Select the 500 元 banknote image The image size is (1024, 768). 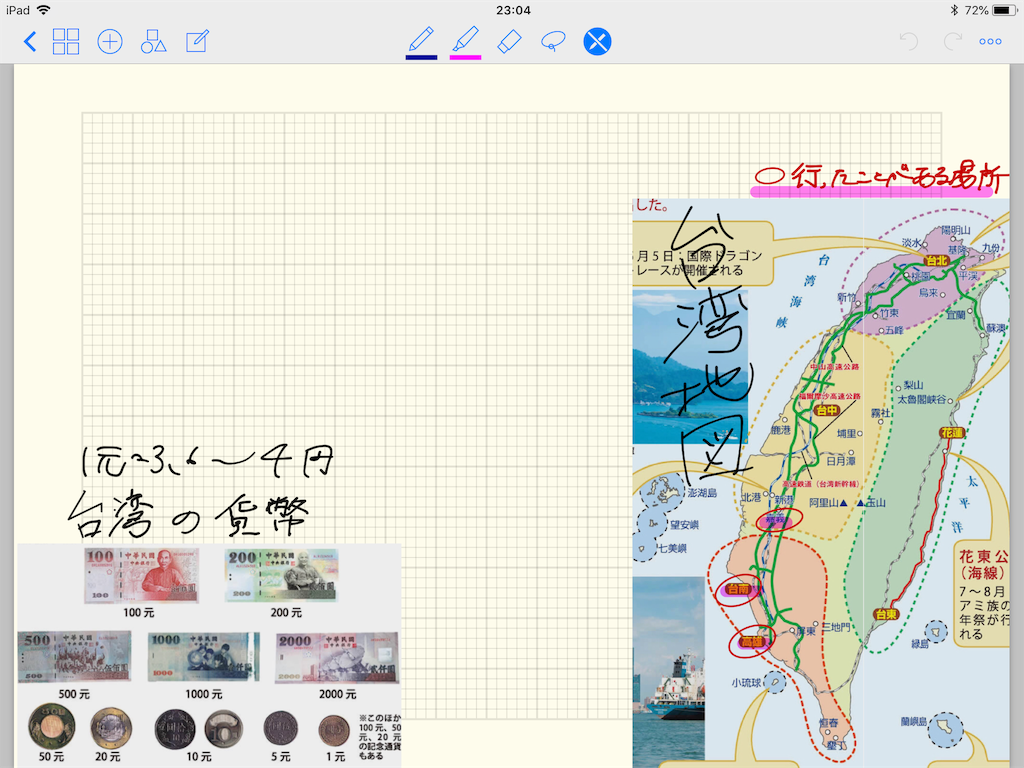click(x=74, y=657)
